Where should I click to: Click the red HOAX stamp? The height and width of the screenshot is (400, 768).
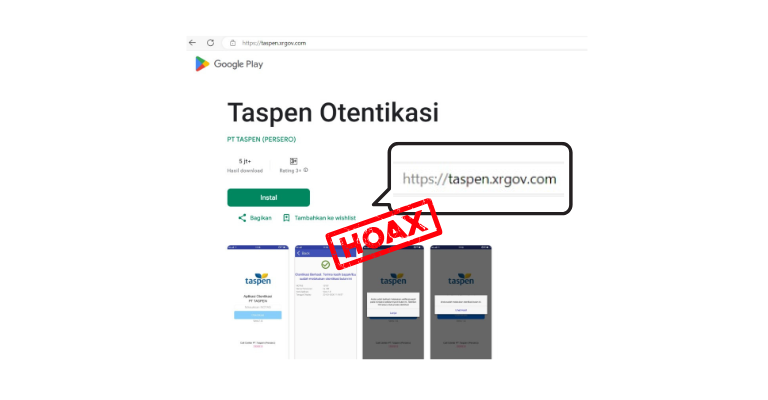[x=384, y=233]
